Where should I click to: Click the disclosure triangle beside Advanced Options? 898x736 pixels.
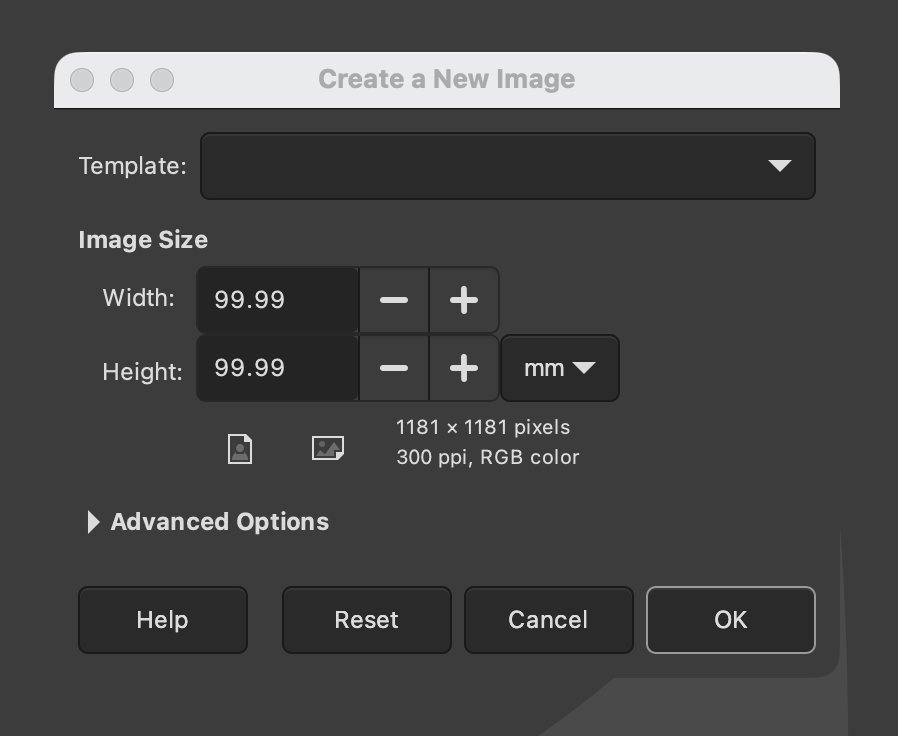(93, 521)
